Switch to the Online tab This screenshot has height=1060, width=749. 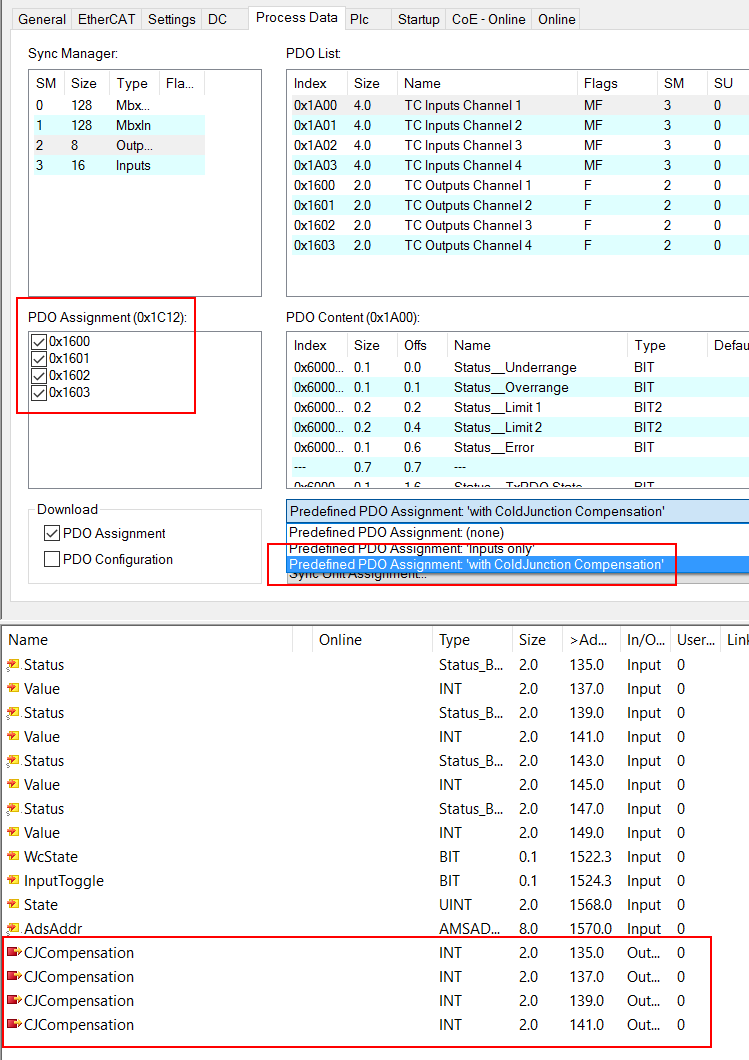556,20
